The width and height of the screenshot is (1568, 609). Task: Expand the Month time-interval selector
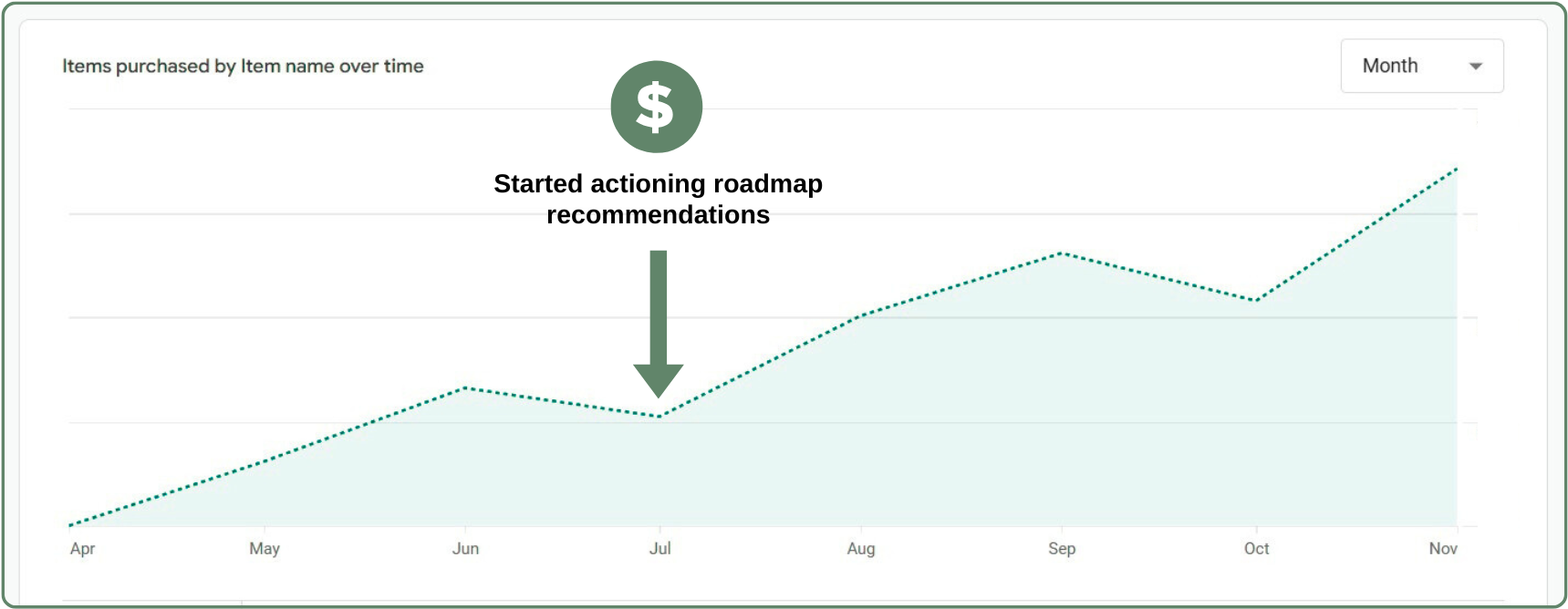click(1421, 66)
